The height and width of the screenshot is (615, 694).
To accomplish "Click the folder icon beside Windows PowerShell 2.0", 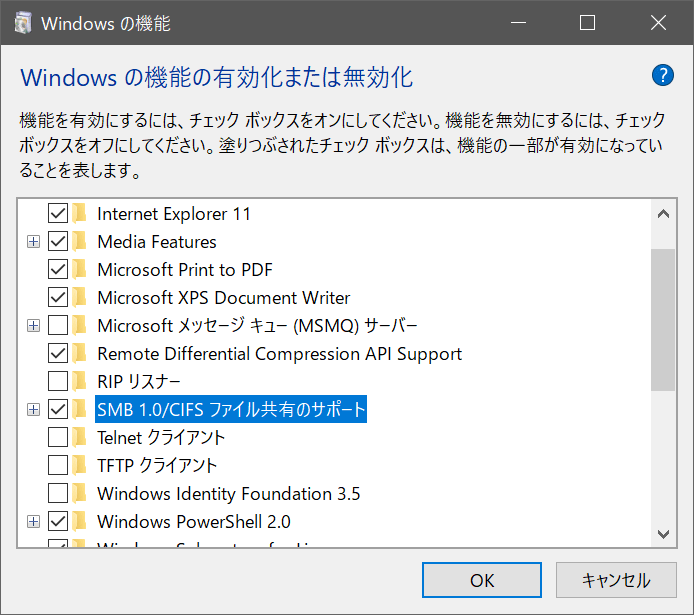I will click(80, 522).
